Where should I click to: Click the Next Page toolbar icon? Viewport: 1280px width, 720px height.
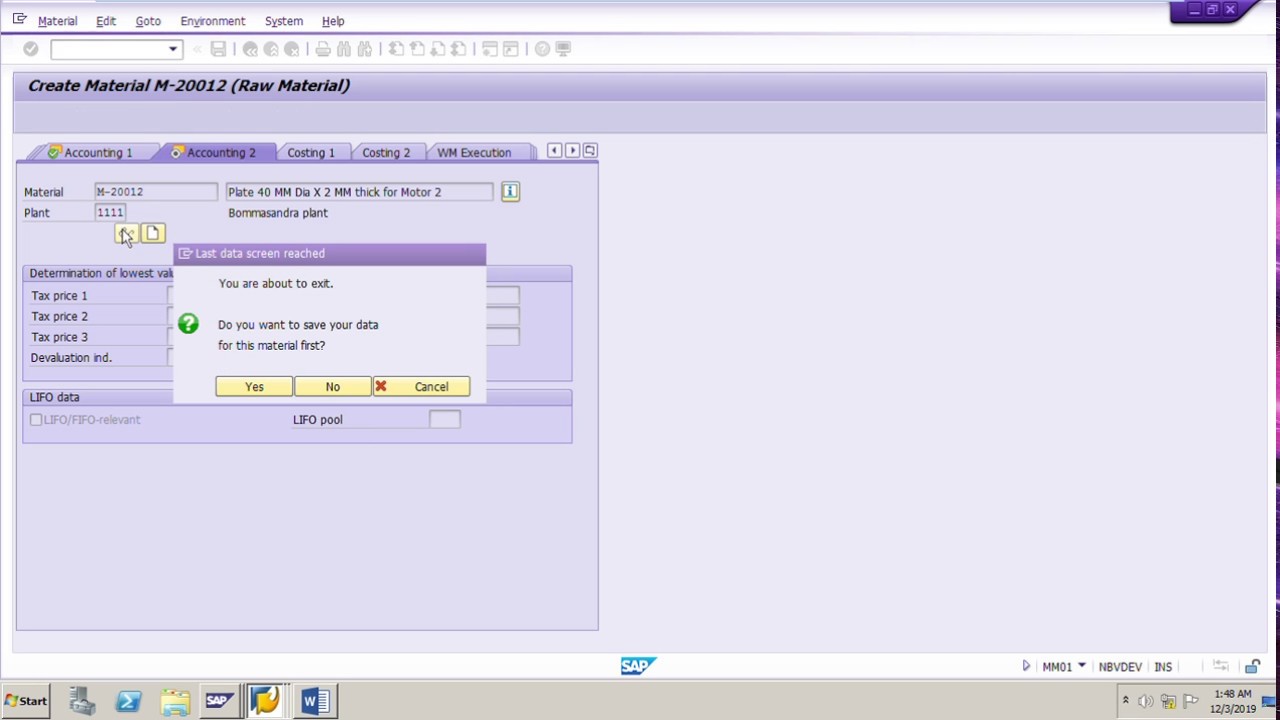(x=438, y=49)
